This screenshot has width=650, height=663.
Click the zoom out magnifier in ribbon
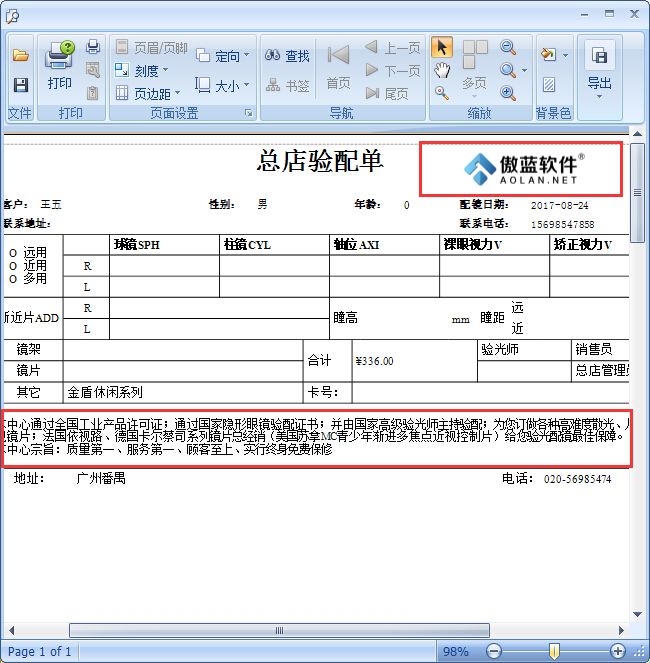tap(509, 48)
